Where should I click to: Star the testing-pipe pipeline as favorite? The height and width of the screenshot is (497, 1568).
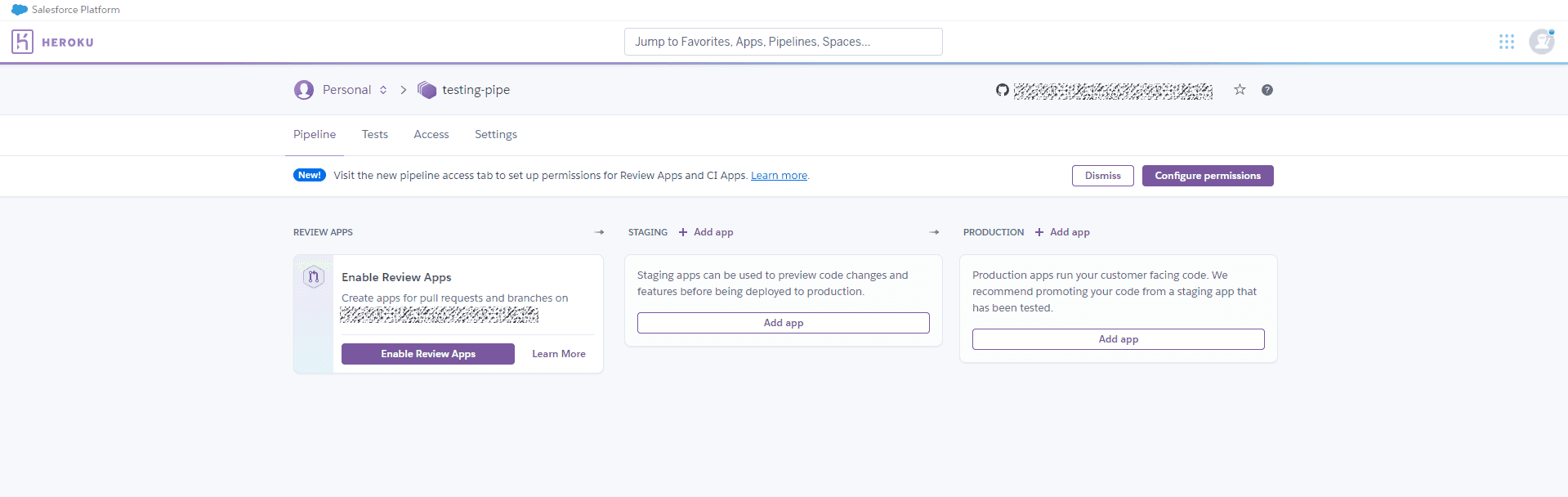1240,90
